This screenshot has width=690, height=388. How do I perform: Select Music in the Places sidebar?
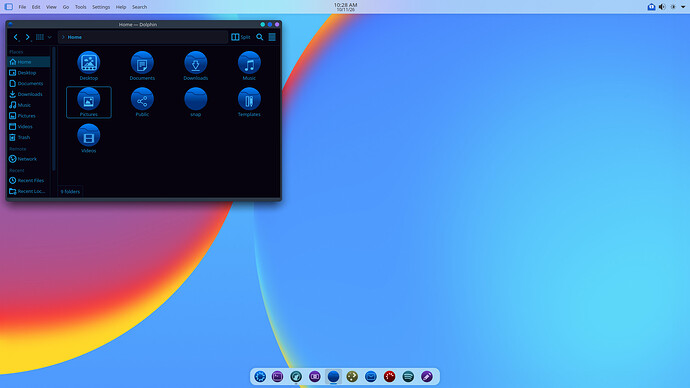click(29, 105)
